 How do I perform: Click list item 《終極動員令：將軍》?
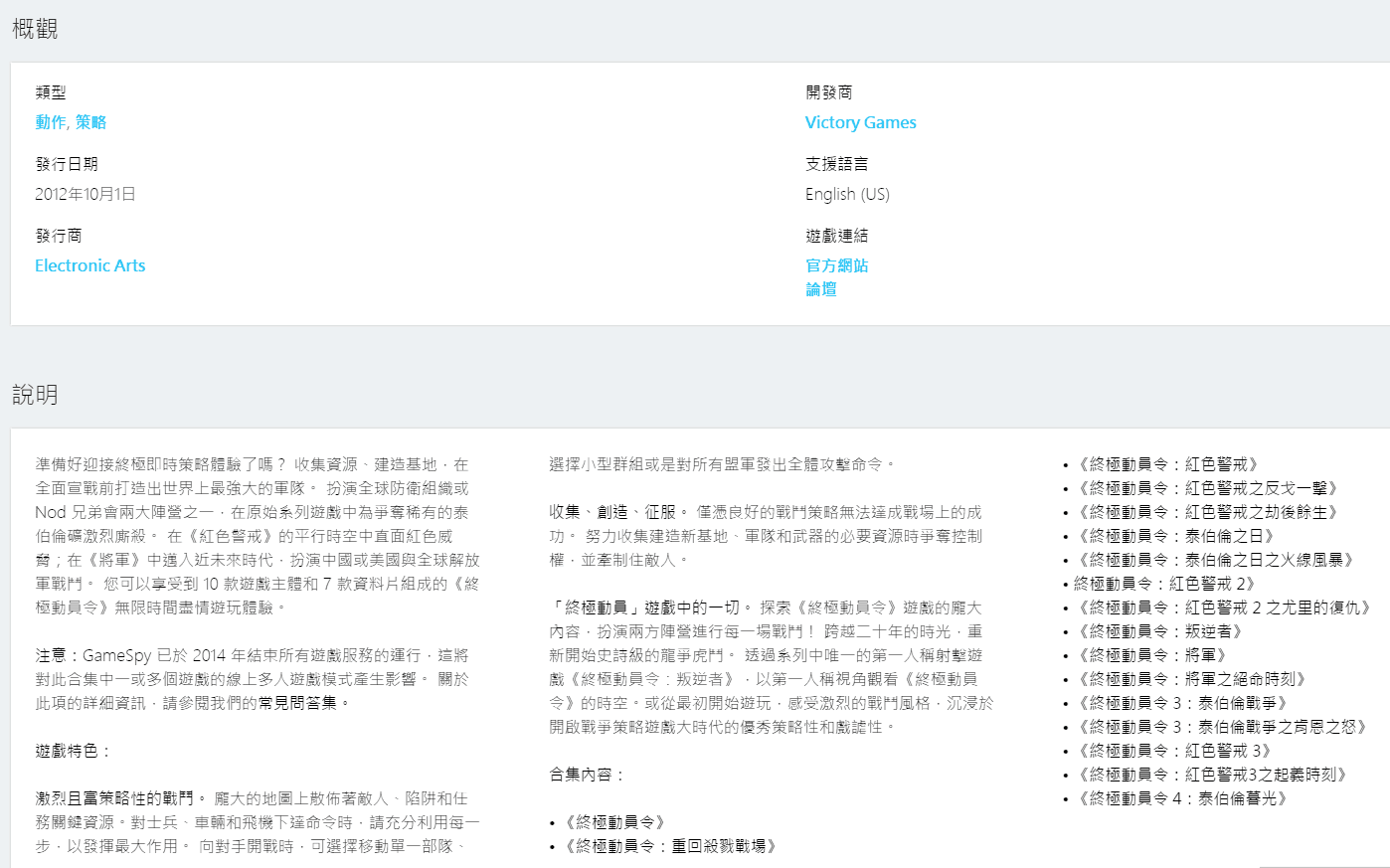click(1152, 655)
